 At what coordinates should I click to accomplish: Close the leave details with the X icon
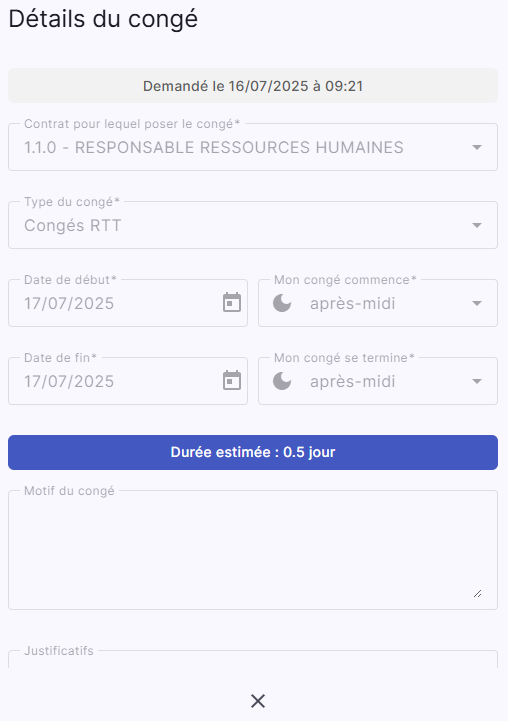(258, 701)
